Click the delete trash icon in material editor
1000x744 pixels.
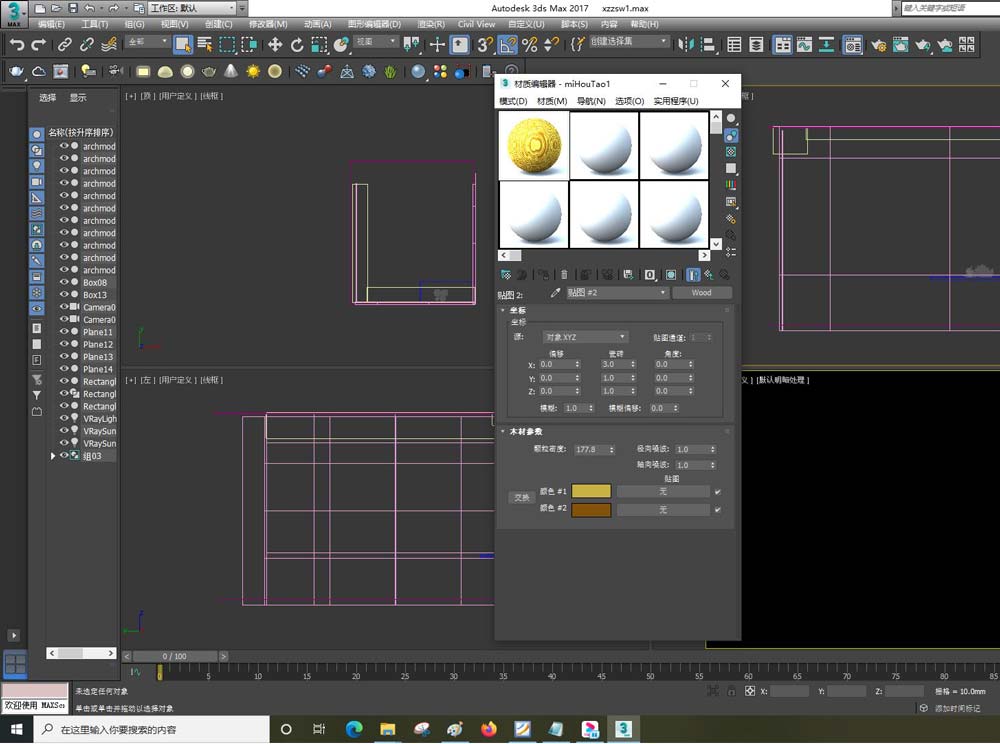pyautogui.click(x=564, y=274)
